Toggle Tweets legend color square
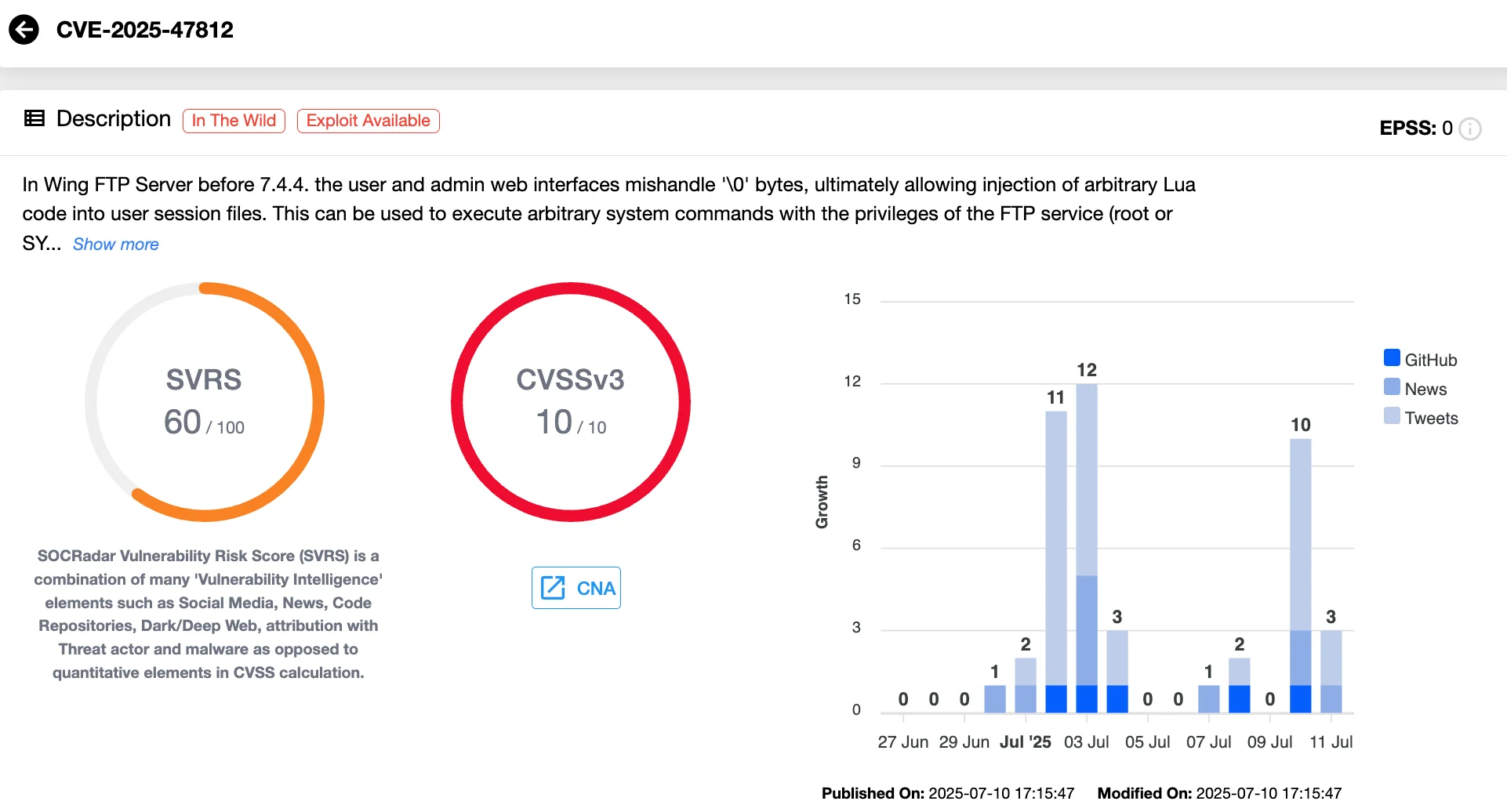The image size is (1507, 812). tap(1393, 416)
